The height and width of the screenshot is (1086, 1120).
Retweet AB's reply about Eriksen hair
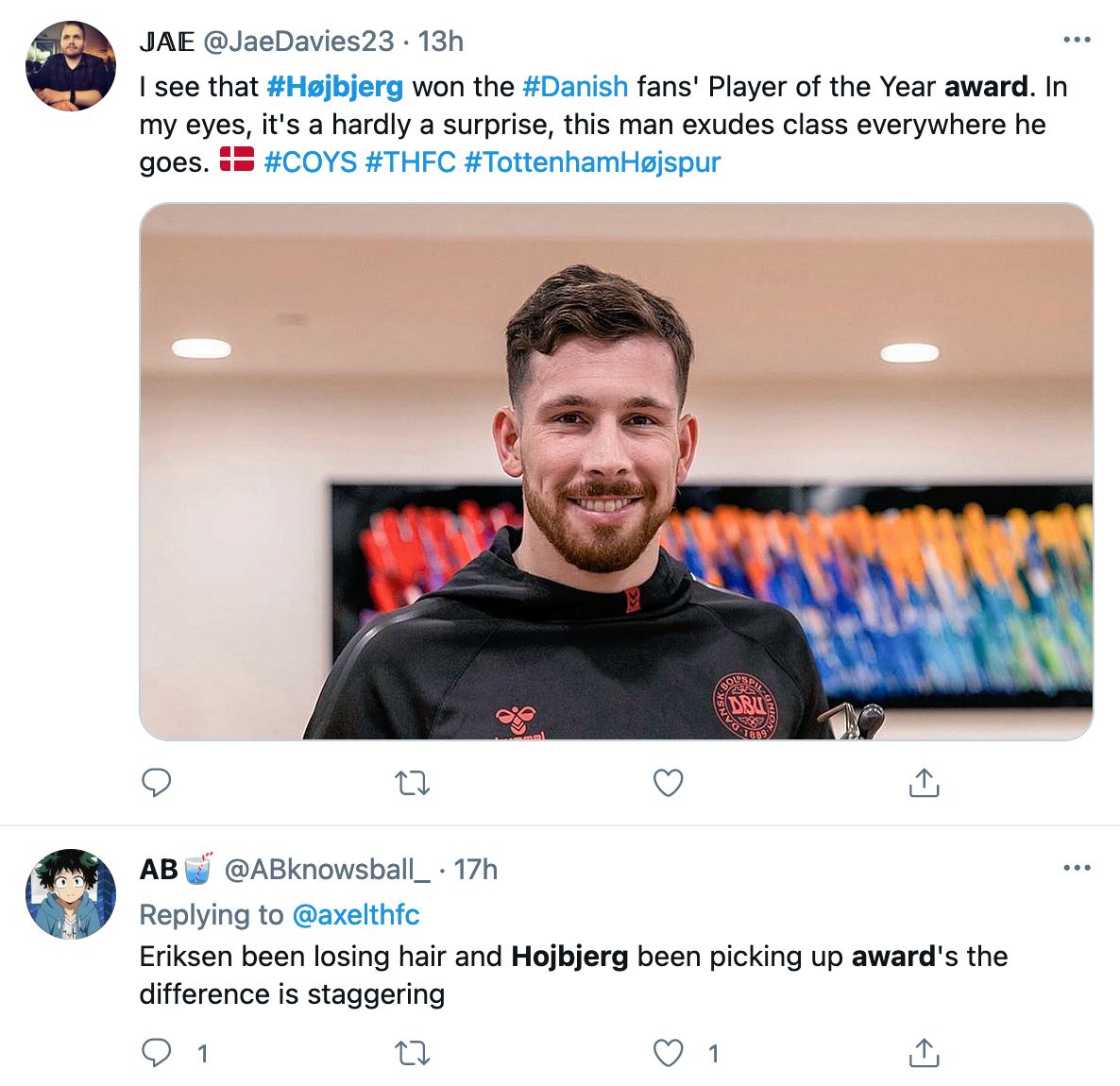pos(412,1053)
